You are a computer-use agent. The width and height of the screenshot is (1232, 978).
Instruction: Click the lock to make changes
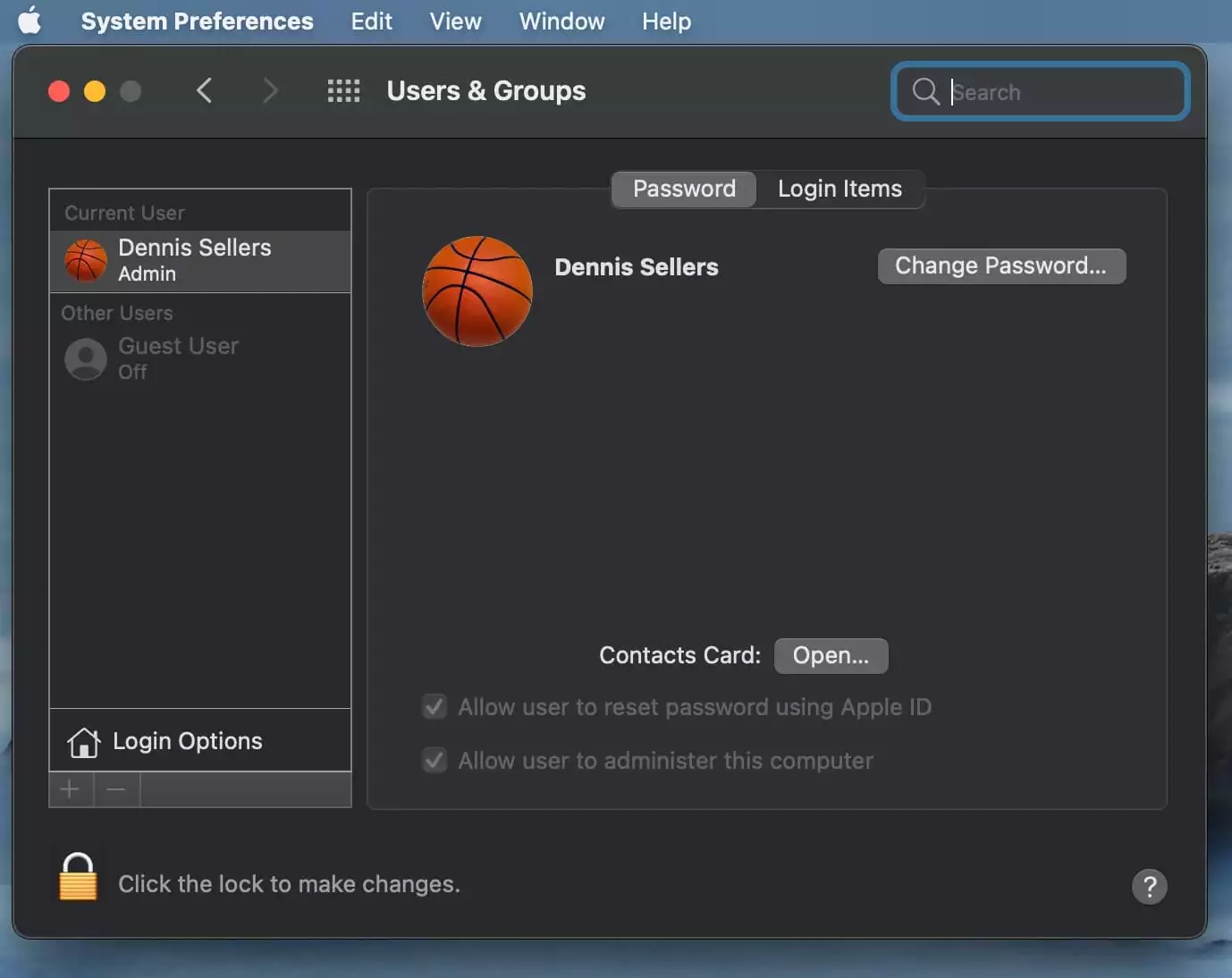click(x=78, y=877)
